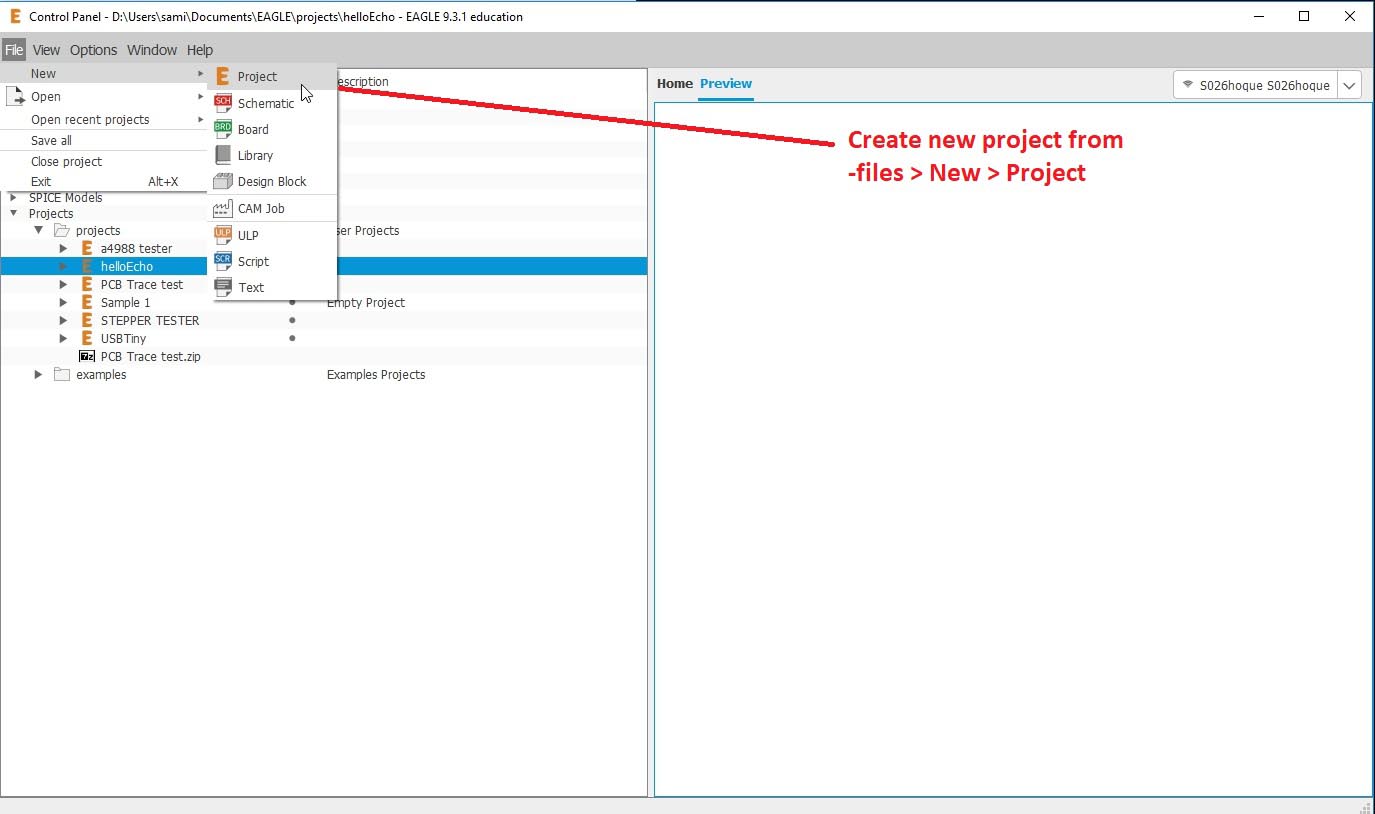Click the CAM Job factory icon
Viewport: 1375px width, 814px height.
[x=222, y=208]
